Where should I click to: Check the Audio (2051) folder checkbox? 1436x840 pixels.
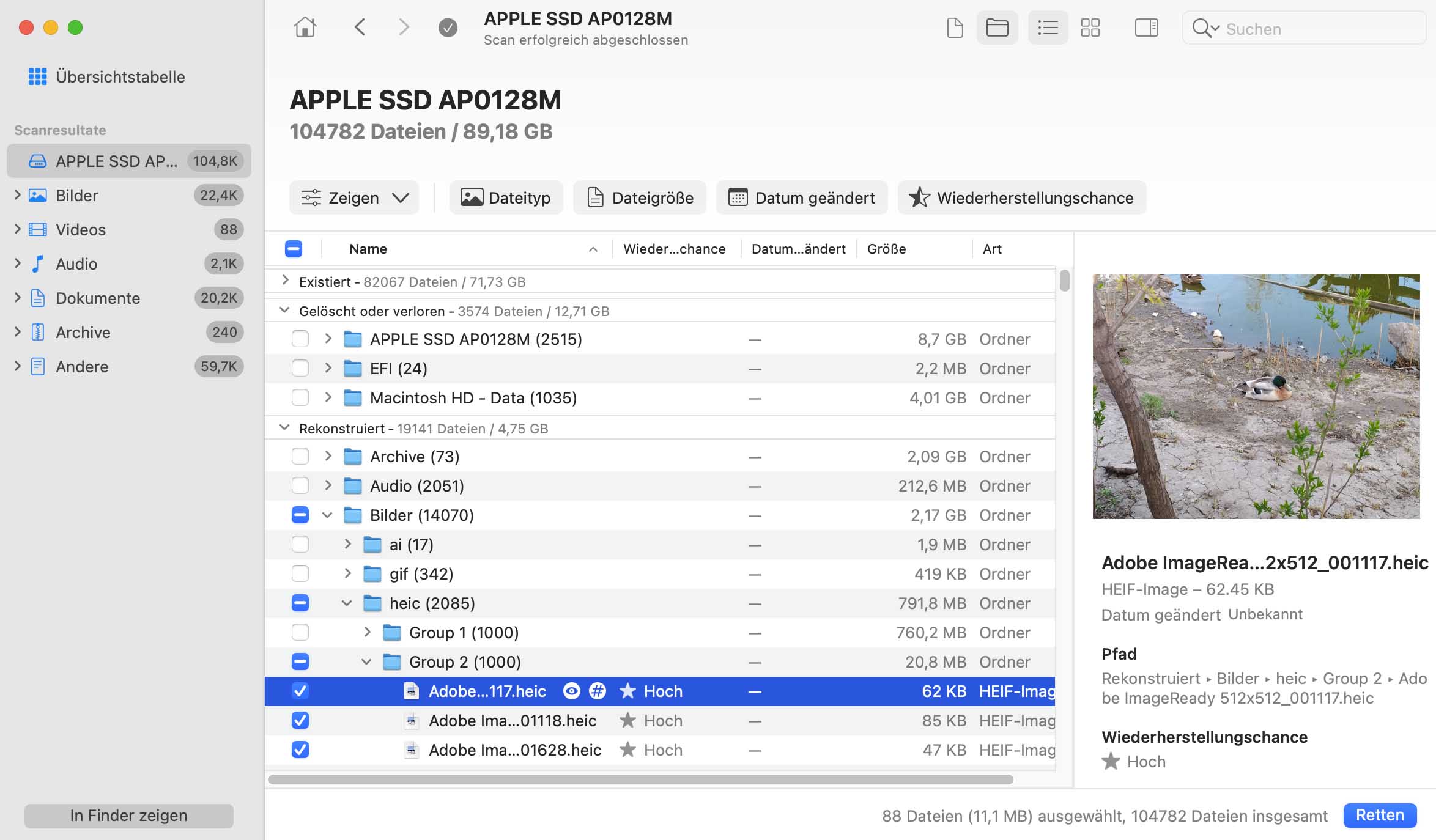point(300,485)
